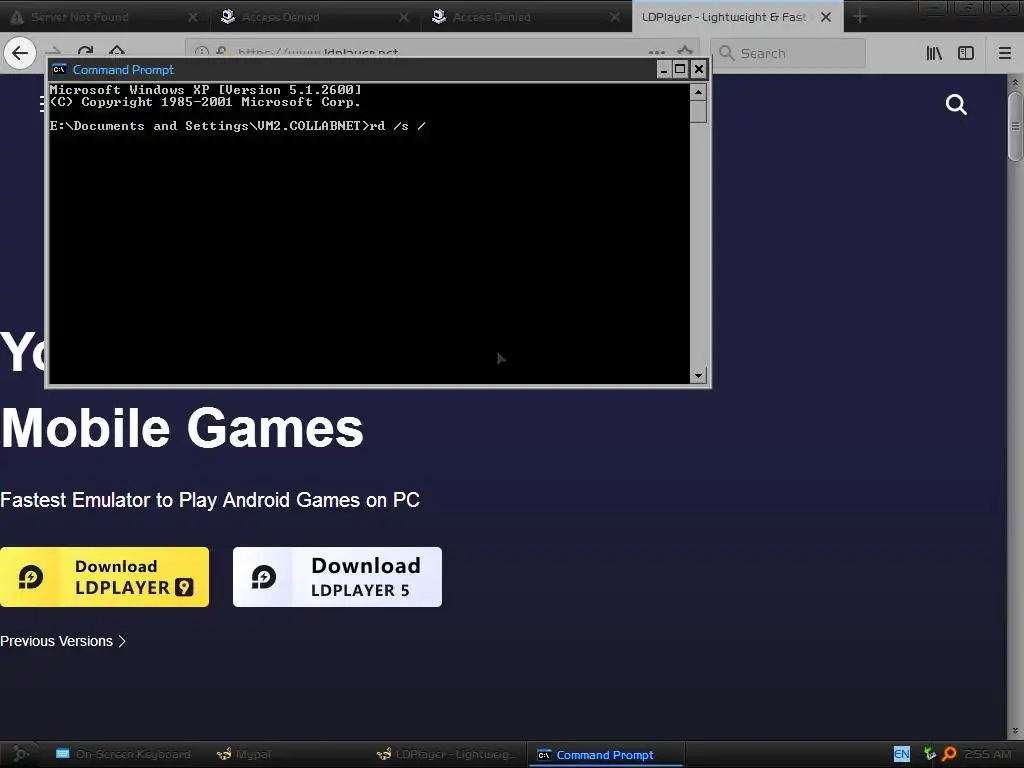This screenshot has height=768, width=1024.
Task: Open the page actions three-dot menu
Action: point(657,51)
